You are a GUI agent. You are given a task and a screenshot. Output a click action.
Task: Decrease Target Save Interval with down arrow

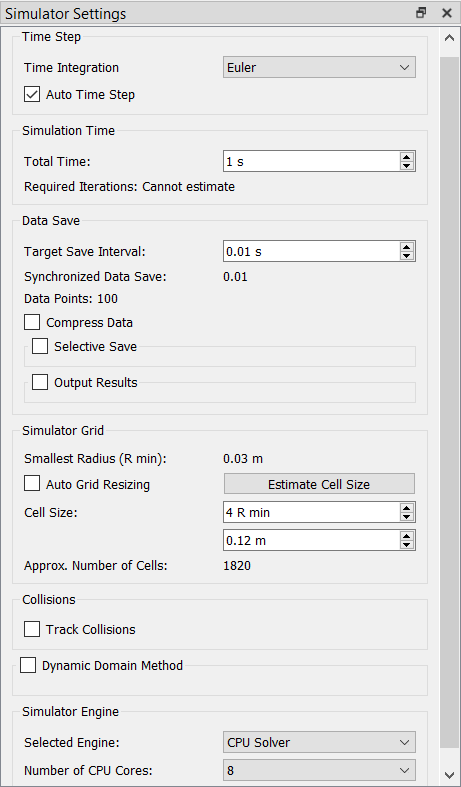[x=407, y=256]
